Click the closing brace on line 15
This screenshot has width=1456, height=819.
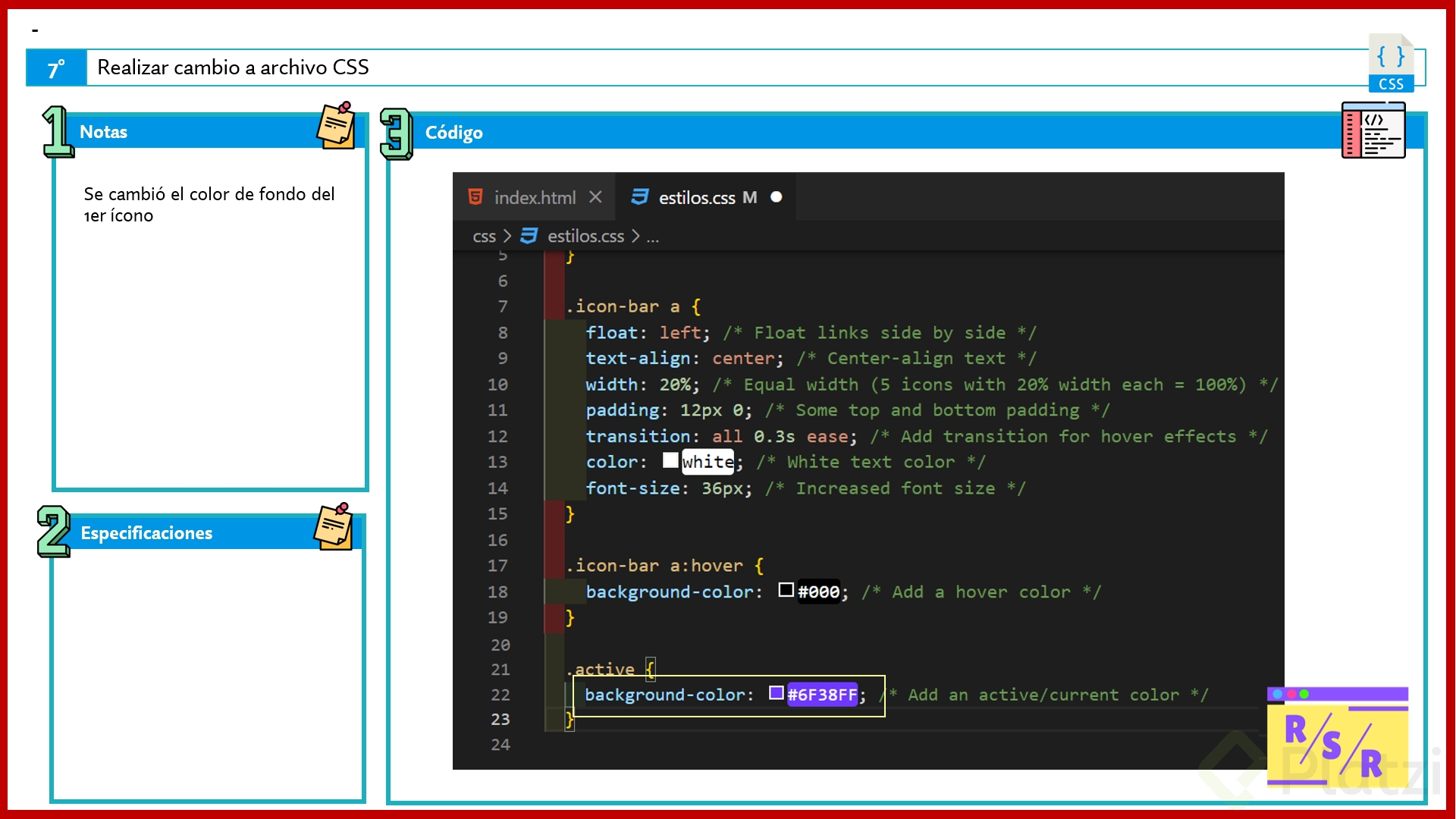[x=570, y=514]
